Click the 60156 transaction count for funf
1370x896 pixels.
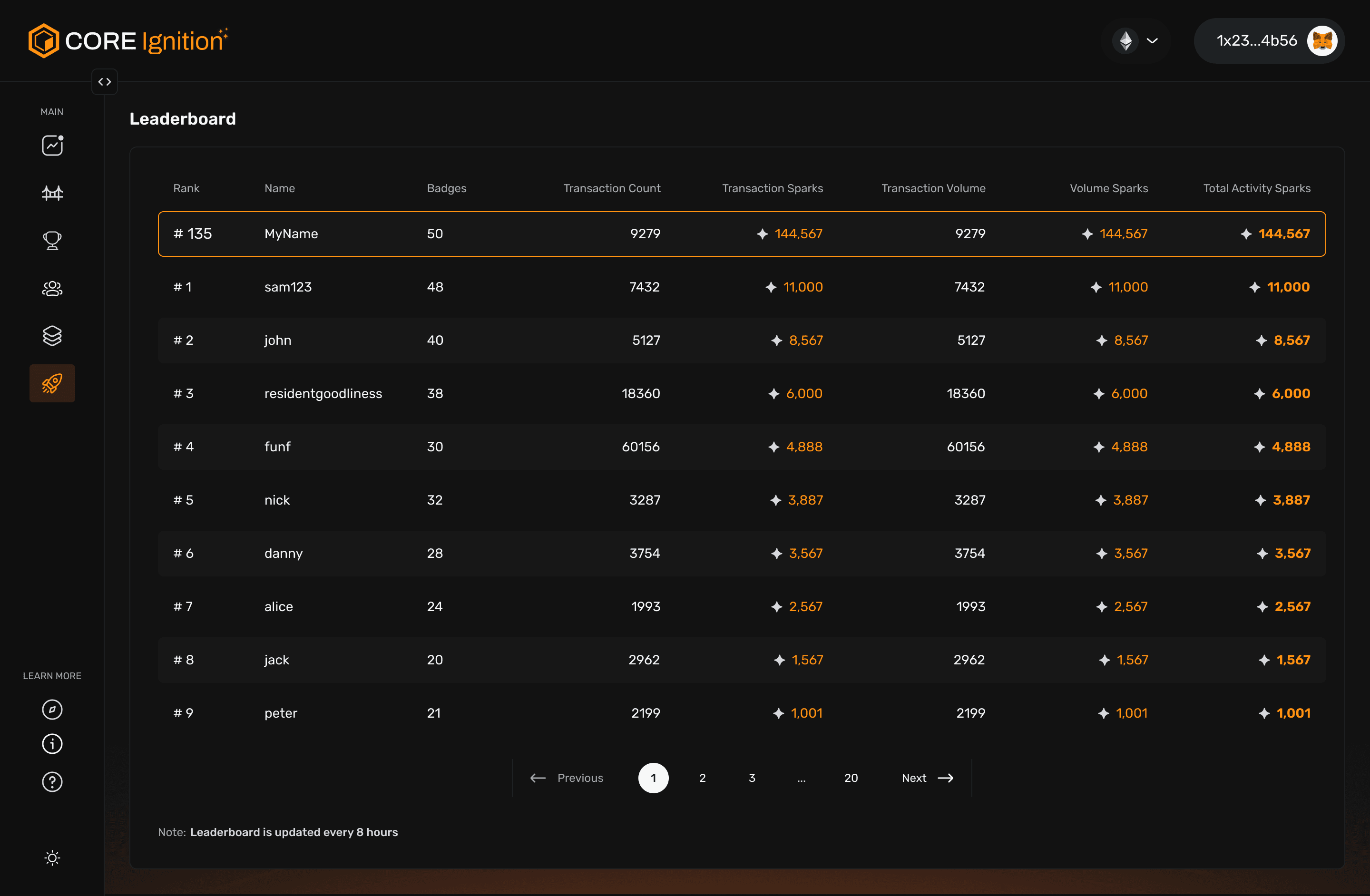pyautogui.click(x=641, y=447)
